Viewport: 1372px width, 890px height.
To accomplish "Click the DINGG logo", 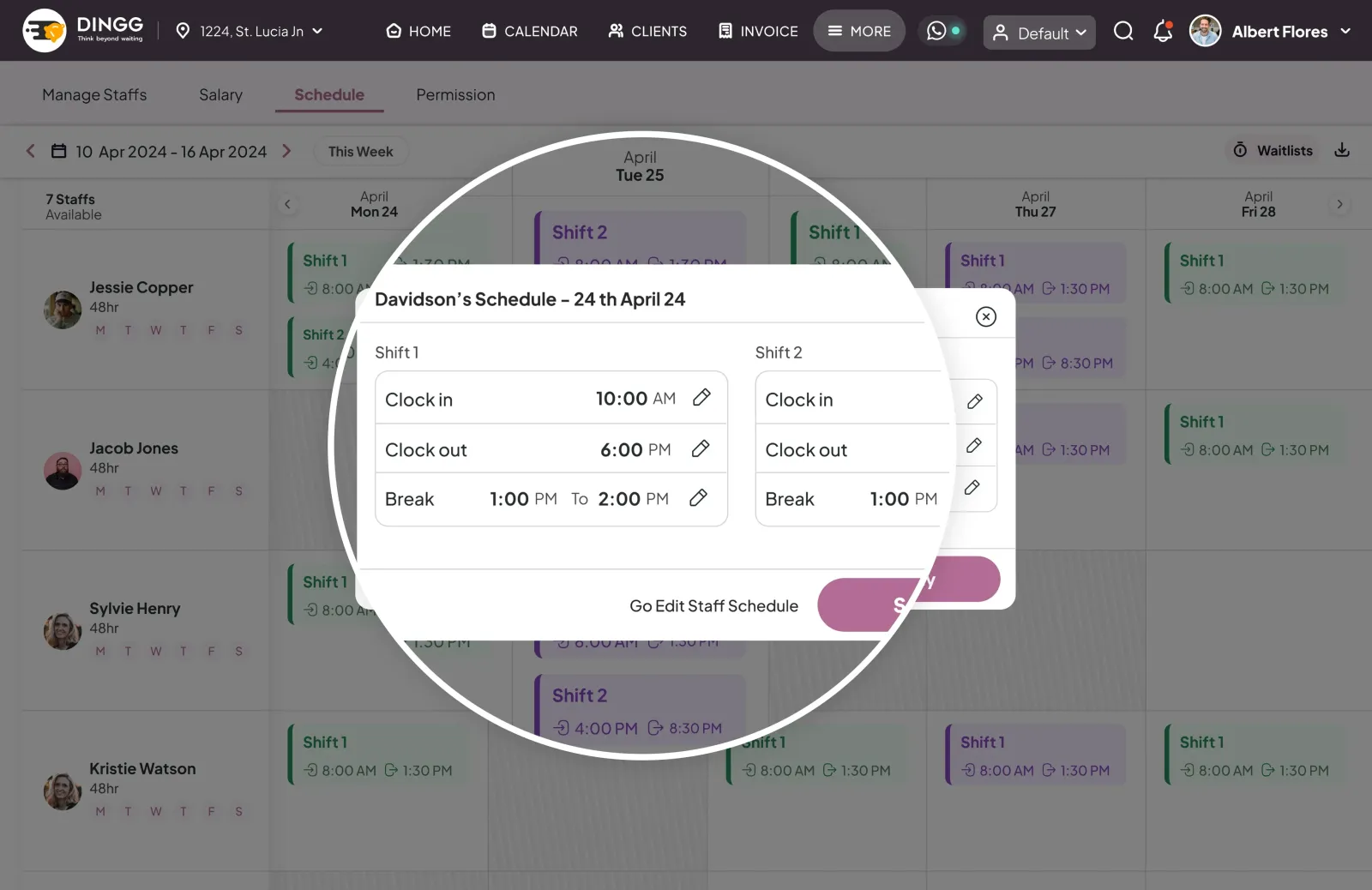I will pos(83,31).
